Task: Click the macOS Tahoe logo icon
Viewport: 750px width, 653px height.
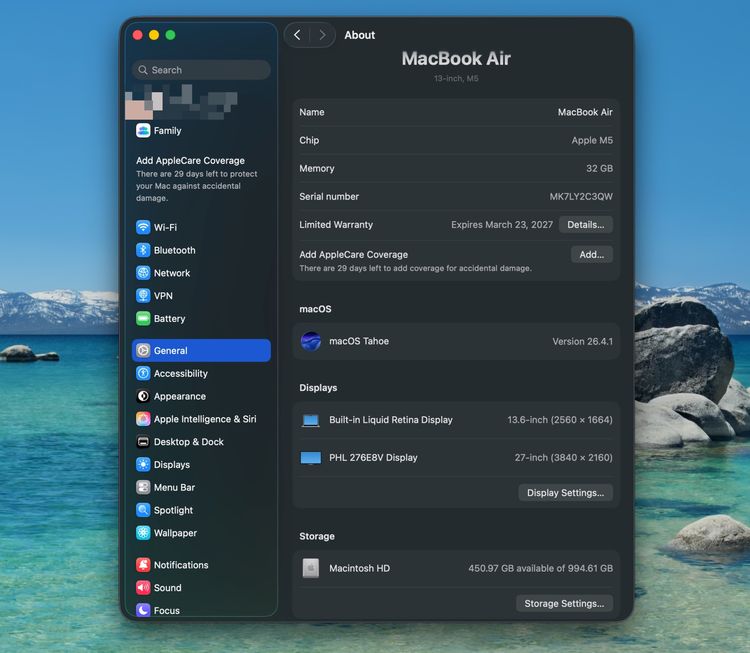Action: (310, 342)
